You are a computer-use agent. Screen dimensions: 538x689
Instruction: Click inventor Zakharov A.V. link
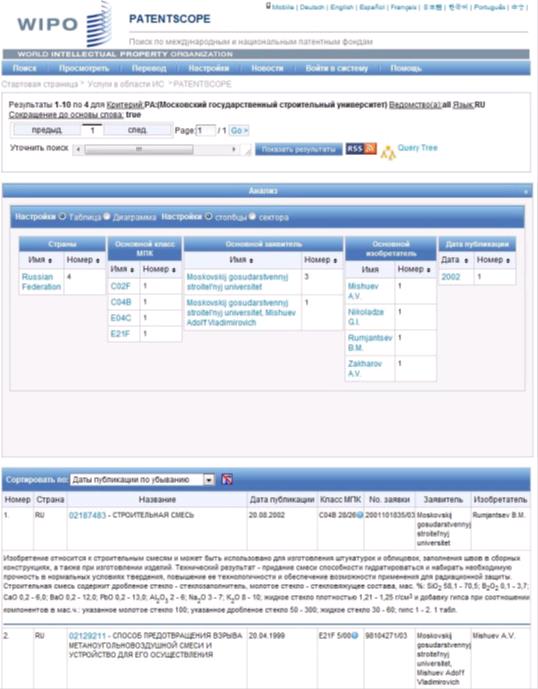[x=365, y=369]
